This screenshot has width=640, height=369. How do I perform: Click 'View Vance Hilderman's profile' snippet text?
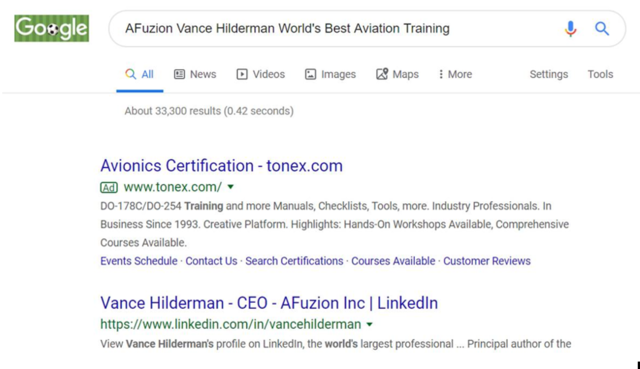coord(173,344)
